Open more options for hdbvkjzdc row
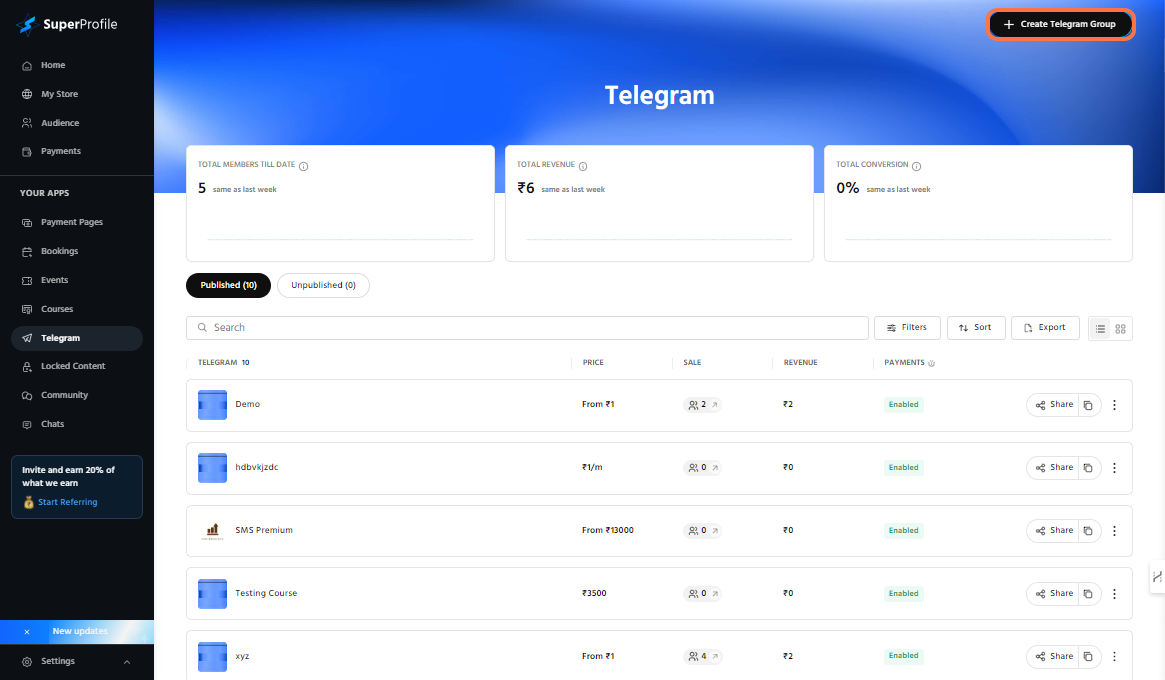 point(1114,468)
